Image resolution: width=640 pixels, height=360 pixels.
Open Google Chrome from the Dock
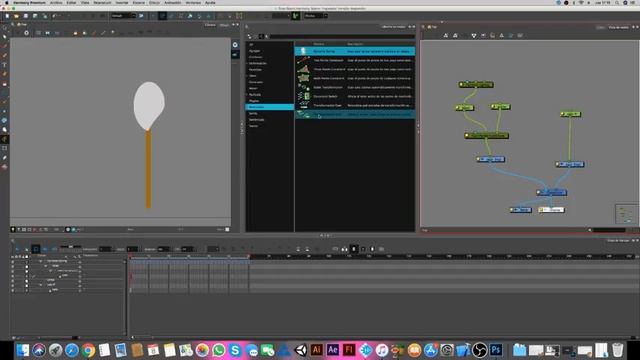coord(88,350)
